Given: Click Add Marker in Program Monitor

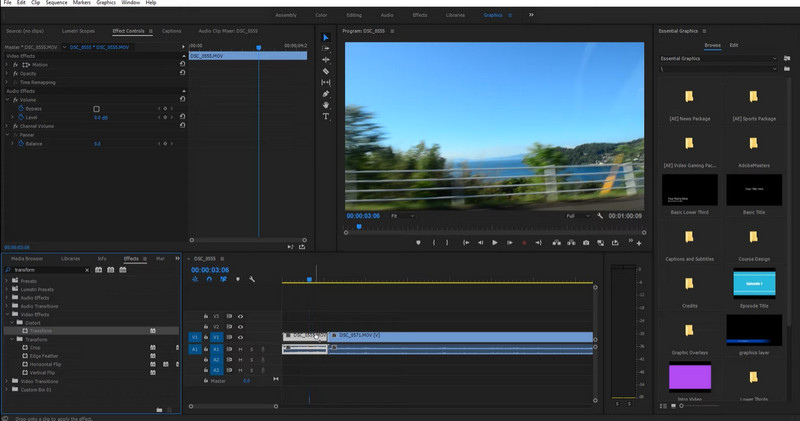Looking at the screenshot, I should (418, 243).
